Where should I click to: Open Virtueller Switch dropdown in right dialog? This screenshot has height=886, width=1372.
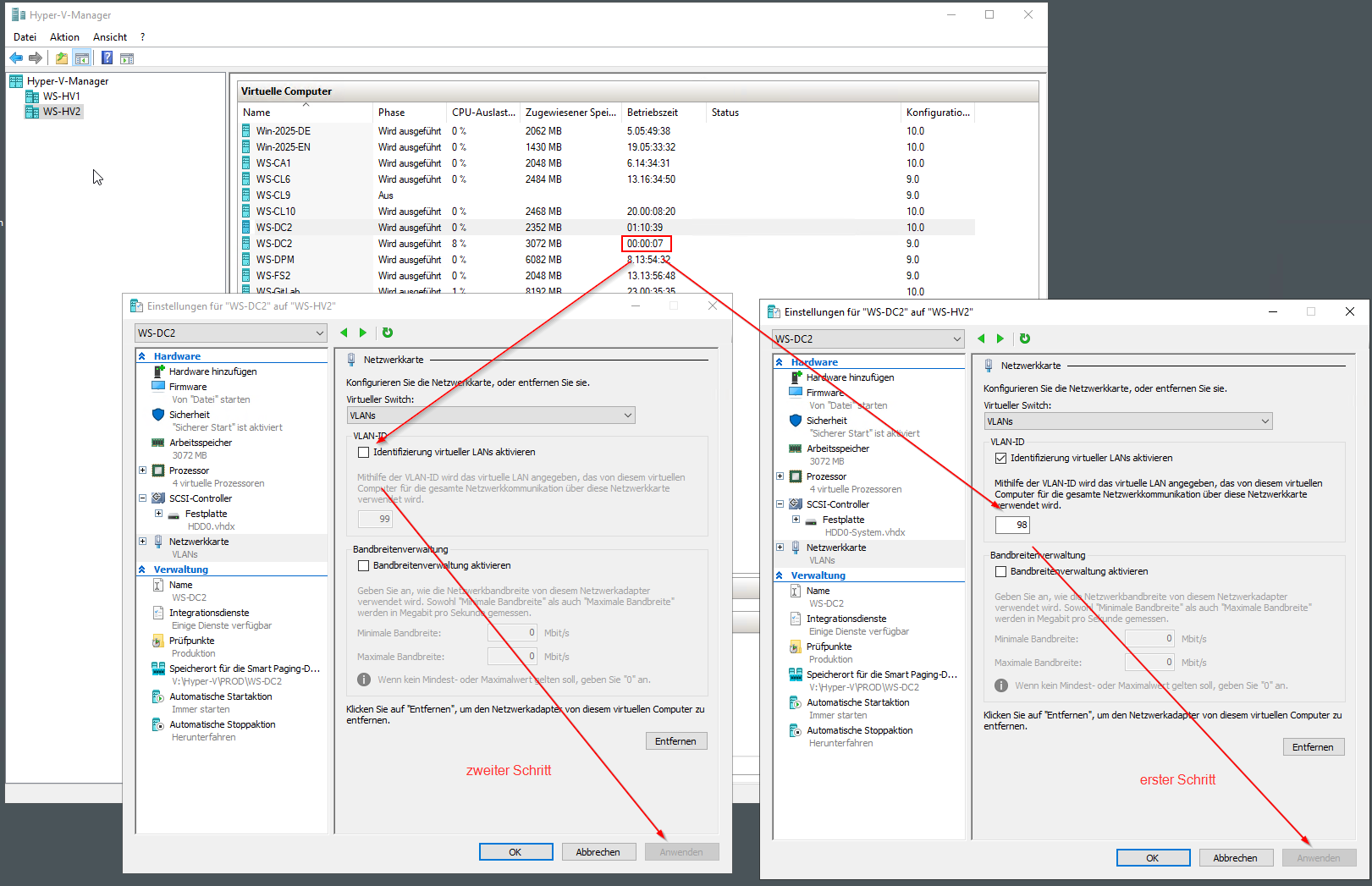[1128, 421]
